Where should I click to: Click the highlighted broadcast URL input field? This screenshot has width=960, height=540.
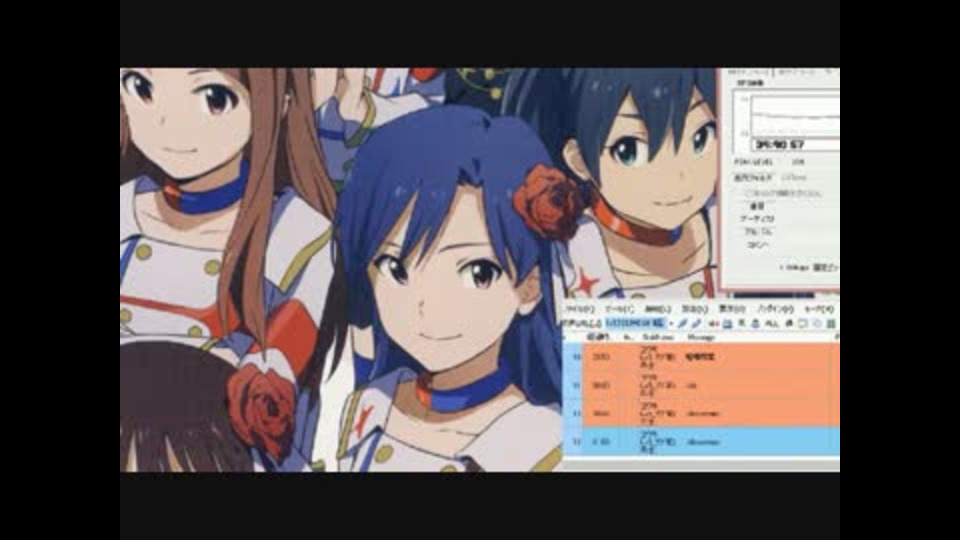(x=635, y=323)
